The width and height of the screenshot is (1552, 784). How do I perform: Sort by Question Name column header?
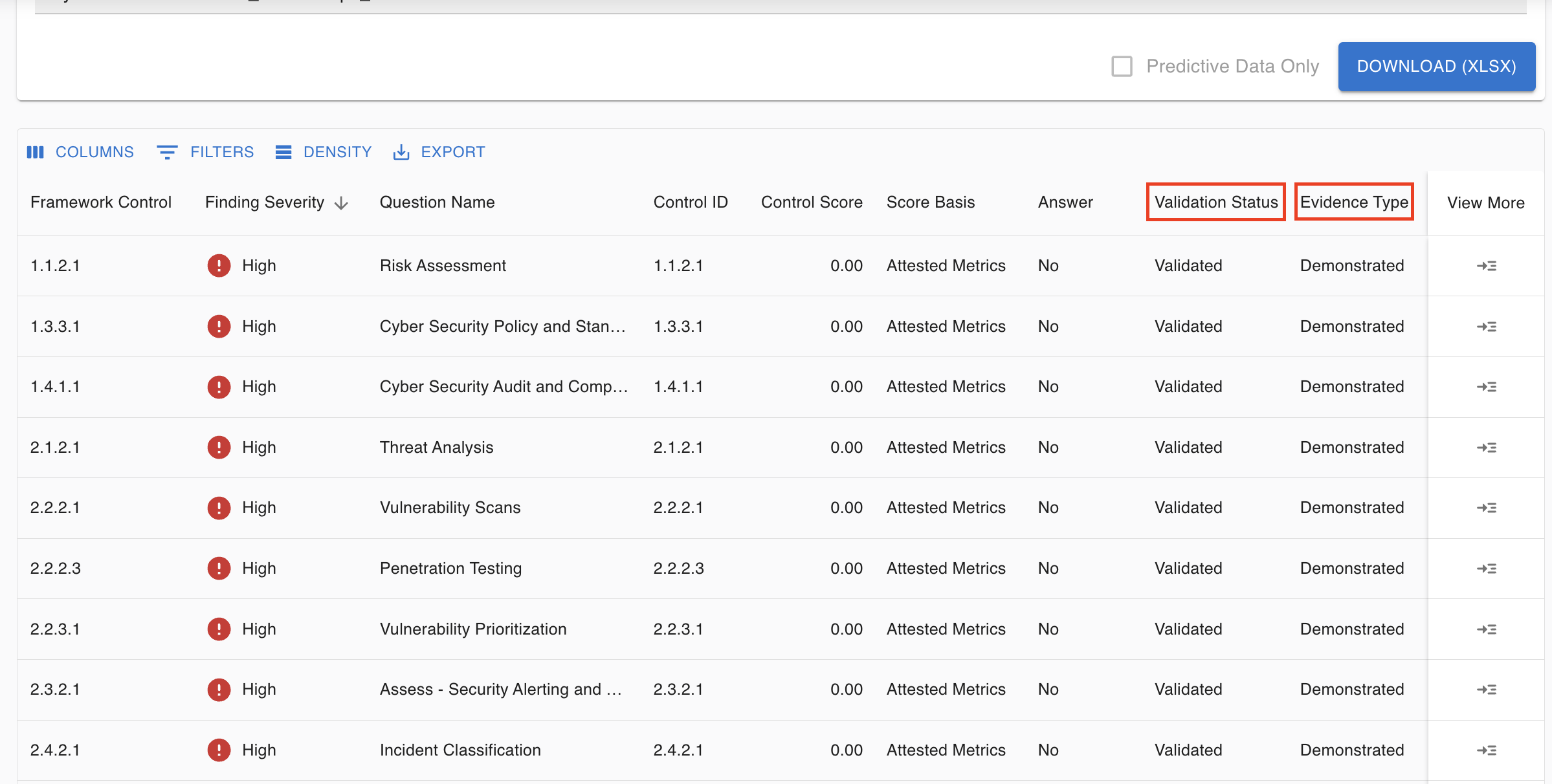point(437,202)
